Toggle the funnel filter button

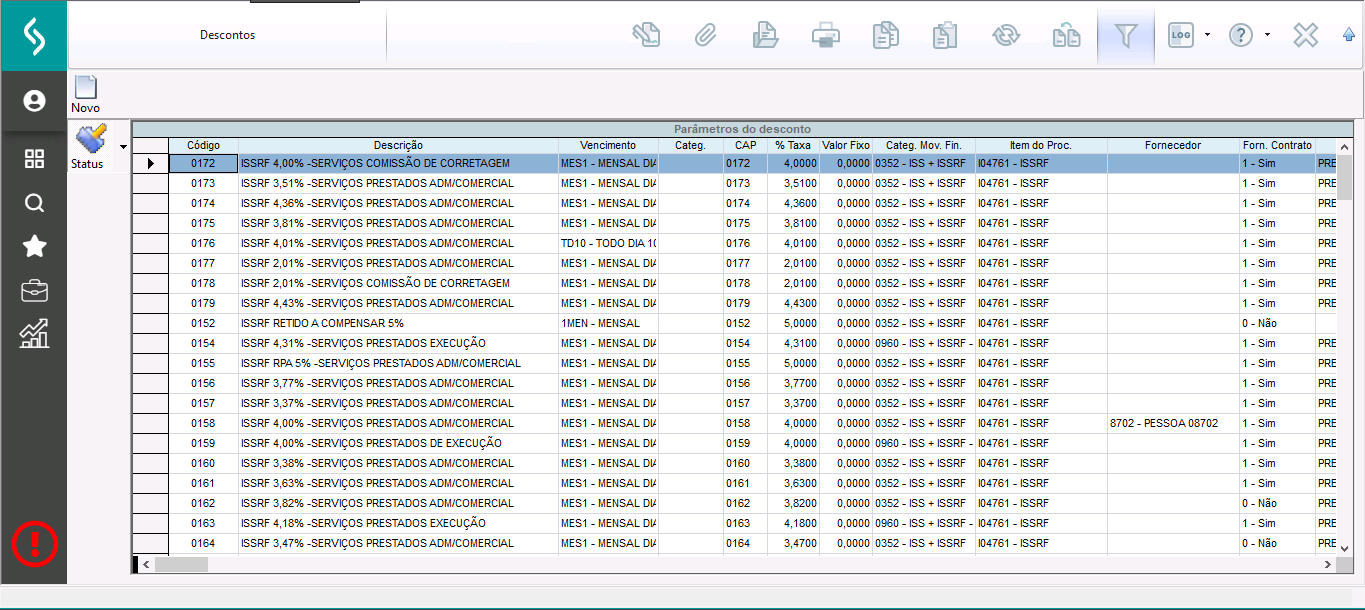pos(1125,36)
